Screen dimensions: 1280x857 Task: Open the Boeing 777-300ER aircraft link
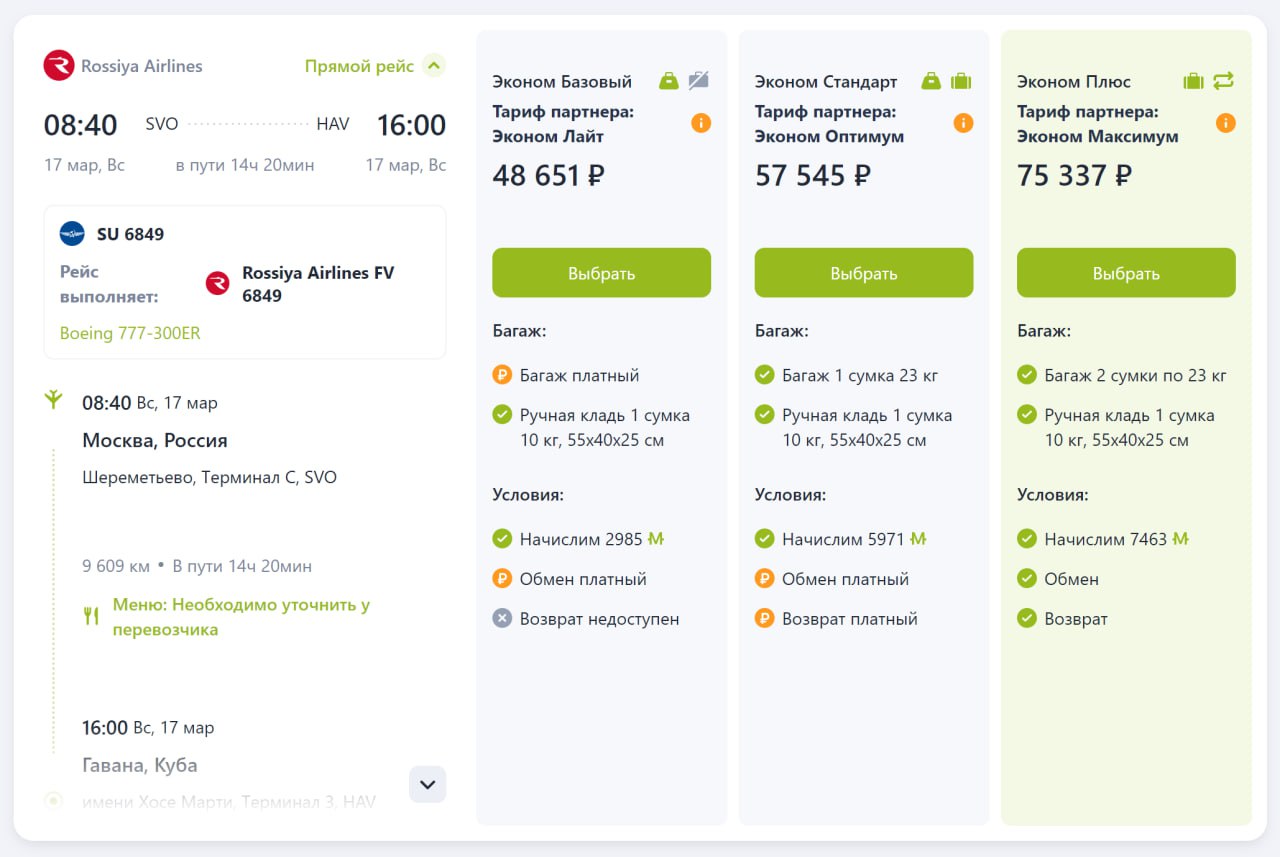point(130,333)
